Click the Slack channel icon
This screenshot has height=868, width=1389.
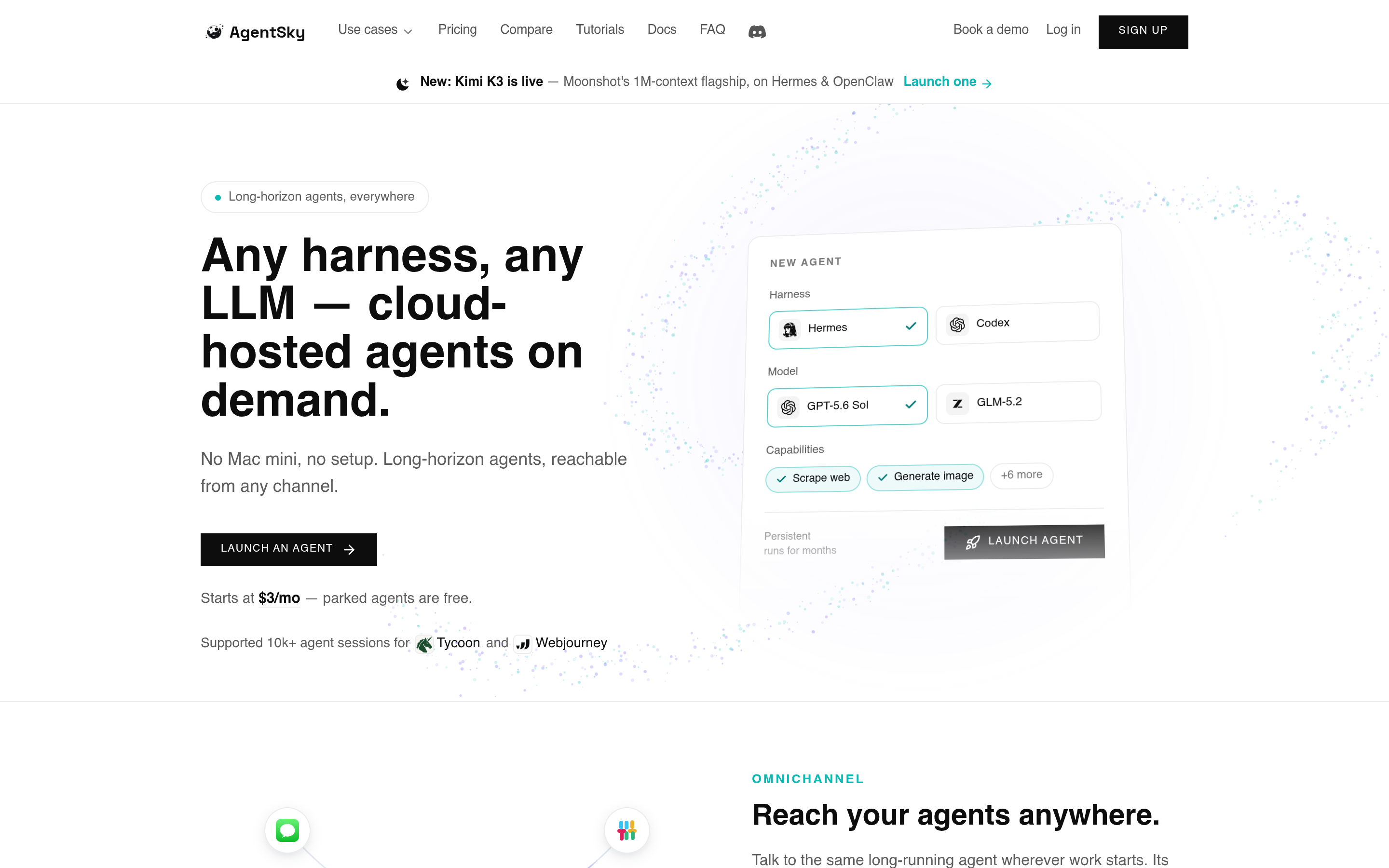(626, 830)
